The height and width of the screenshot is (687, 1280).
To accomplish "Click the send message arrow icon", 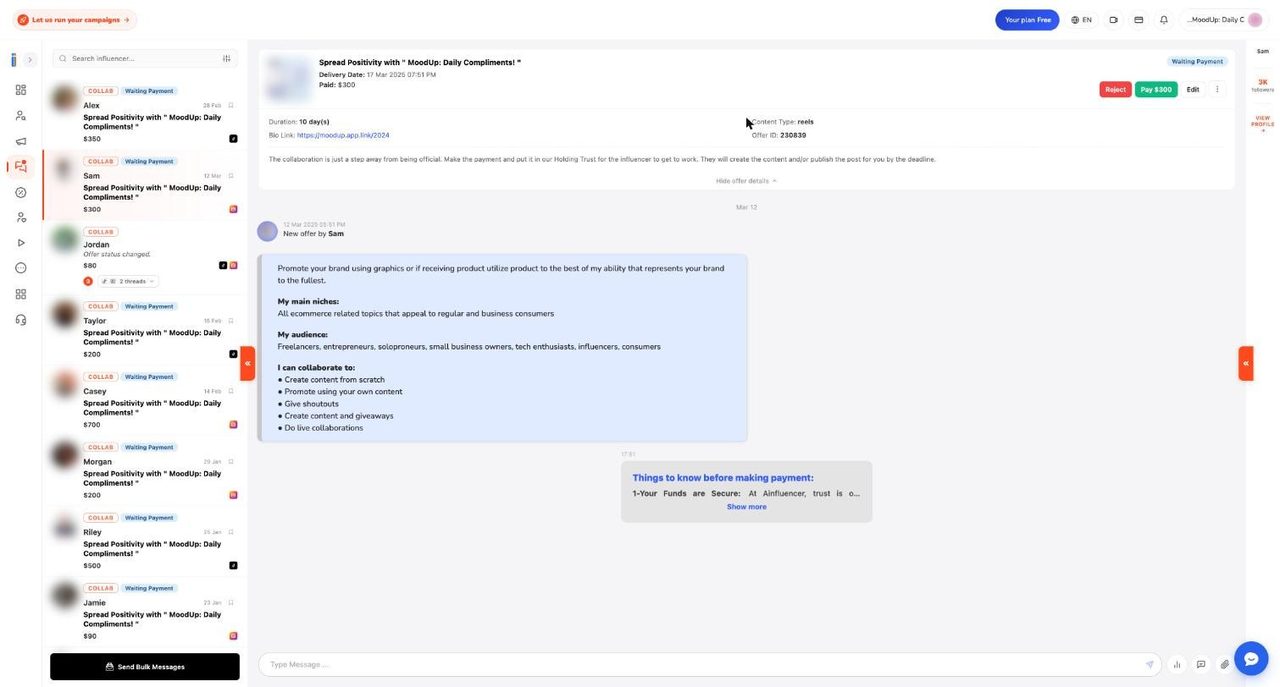I will 1150,664.
